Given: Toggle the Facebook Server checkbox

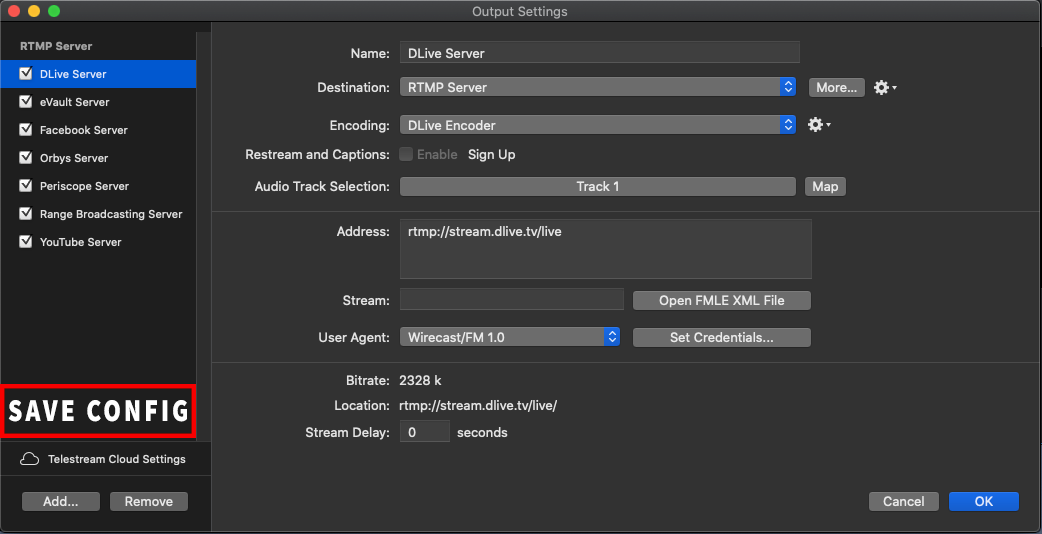Looking at the screenshot, I should (27, 130).
